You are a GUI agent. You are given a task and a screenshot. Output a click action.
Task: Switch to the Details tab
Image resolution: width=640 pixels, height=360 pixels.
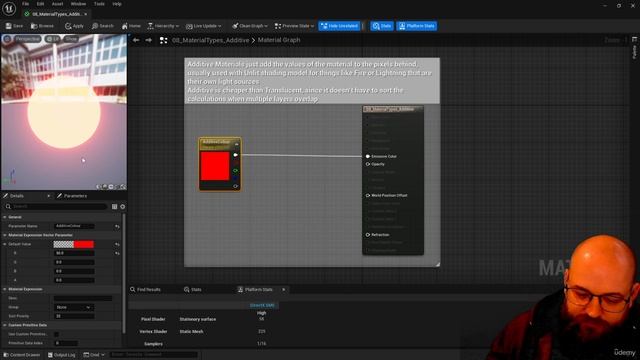coord(16,196)
